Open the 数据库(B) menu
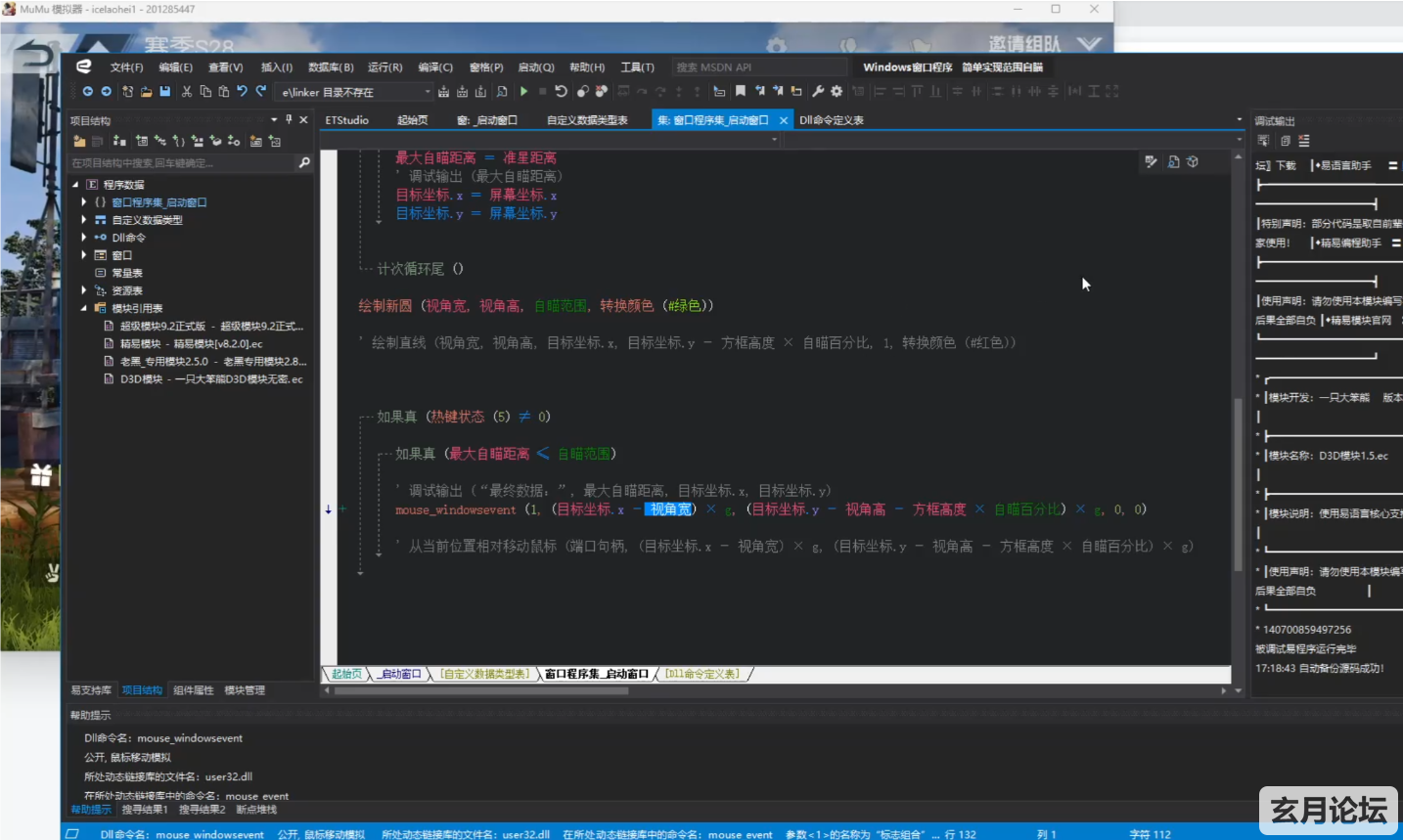This screenshot has height=840, width=1403. [331, 67]
